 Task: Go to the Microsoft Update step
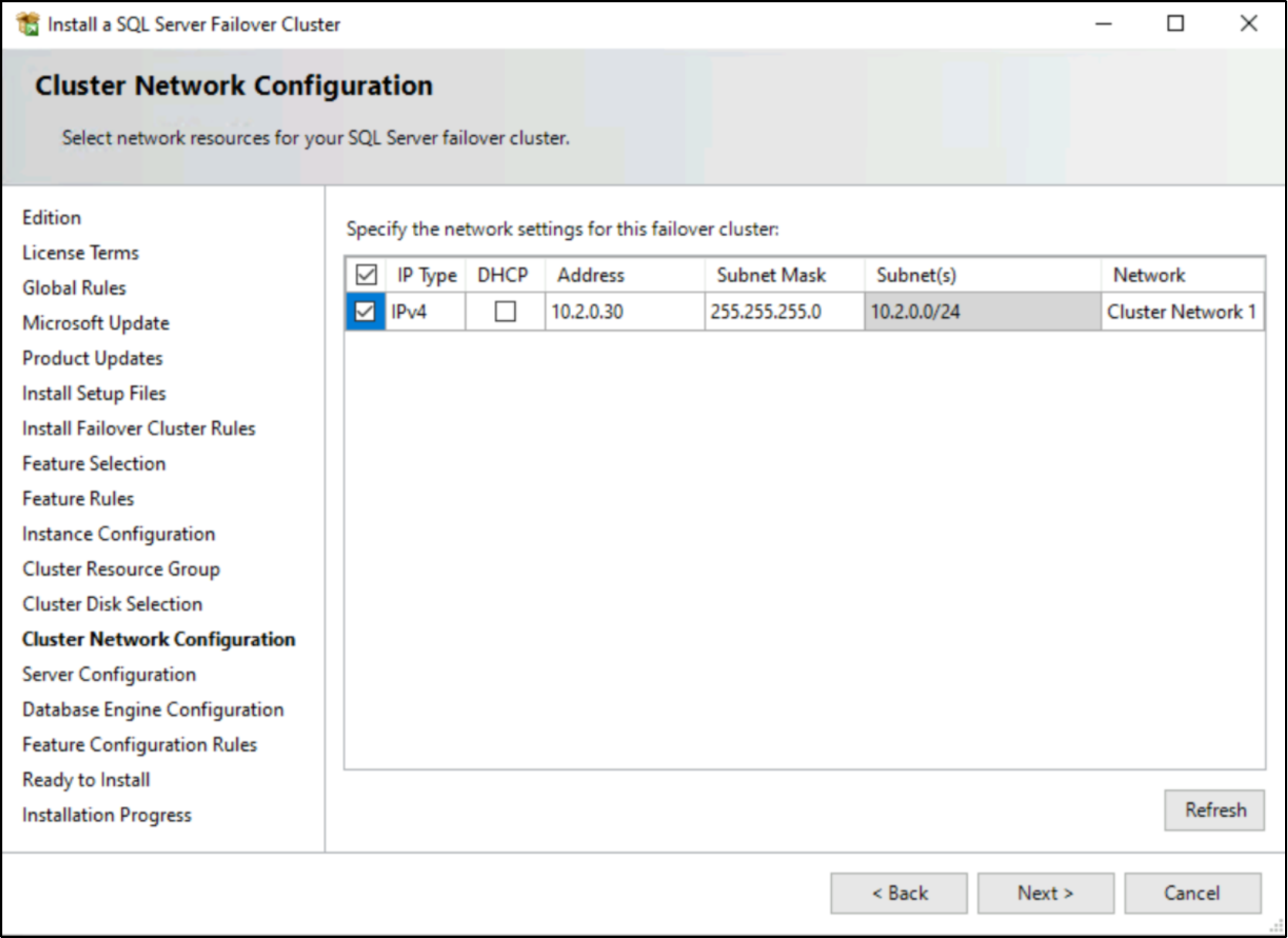[x=96, y=322]
